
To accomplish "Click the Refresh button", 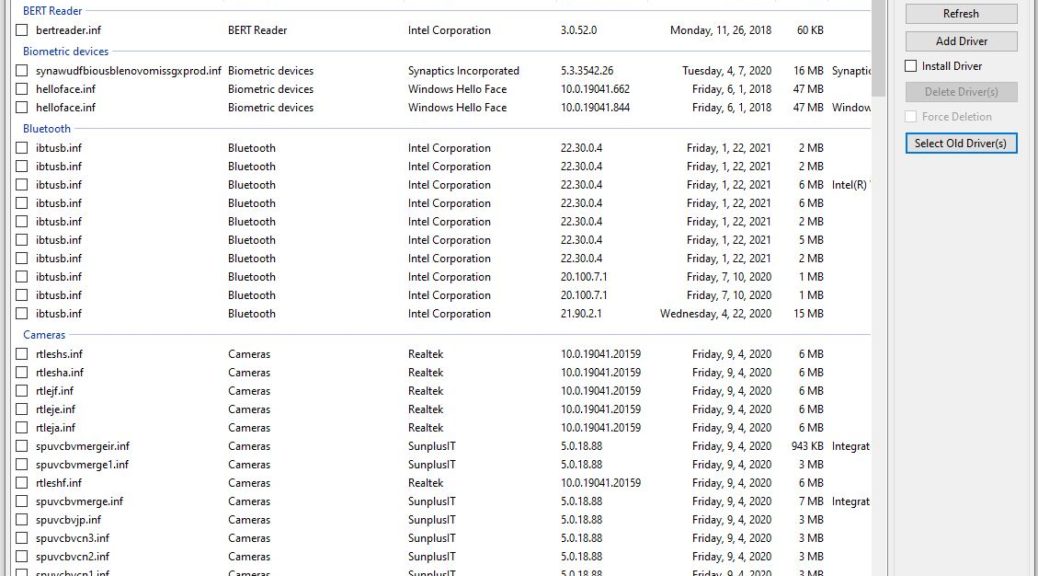I will 961,13.
